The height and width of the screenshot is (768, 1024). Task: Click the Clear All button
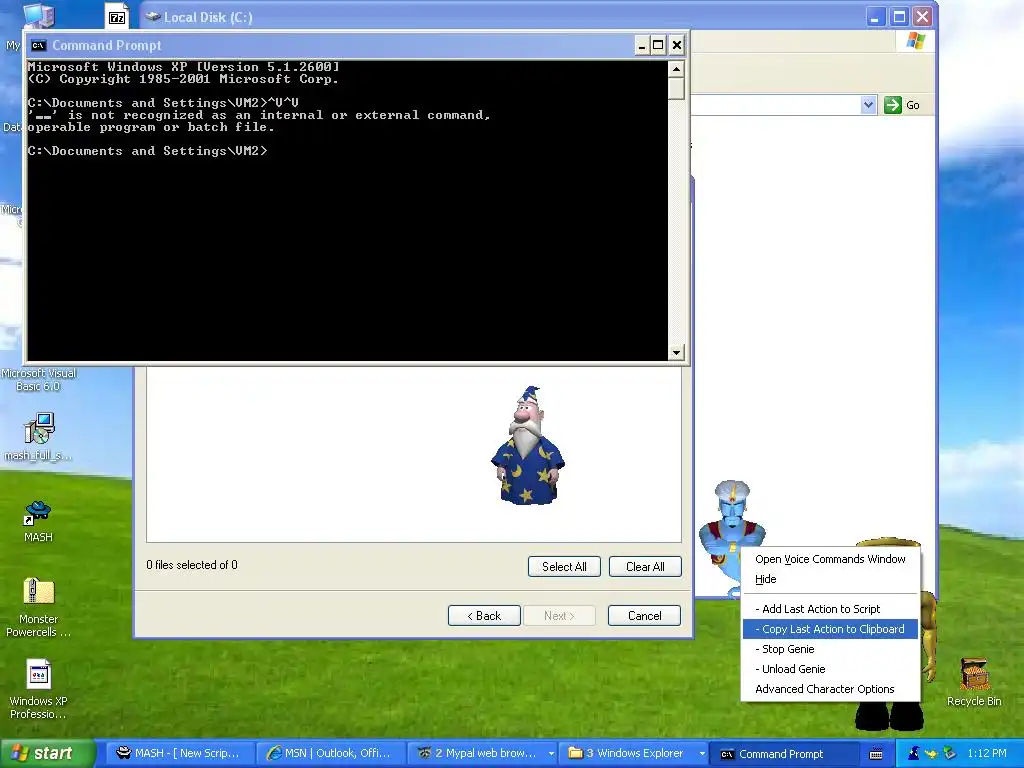(645, 566)
